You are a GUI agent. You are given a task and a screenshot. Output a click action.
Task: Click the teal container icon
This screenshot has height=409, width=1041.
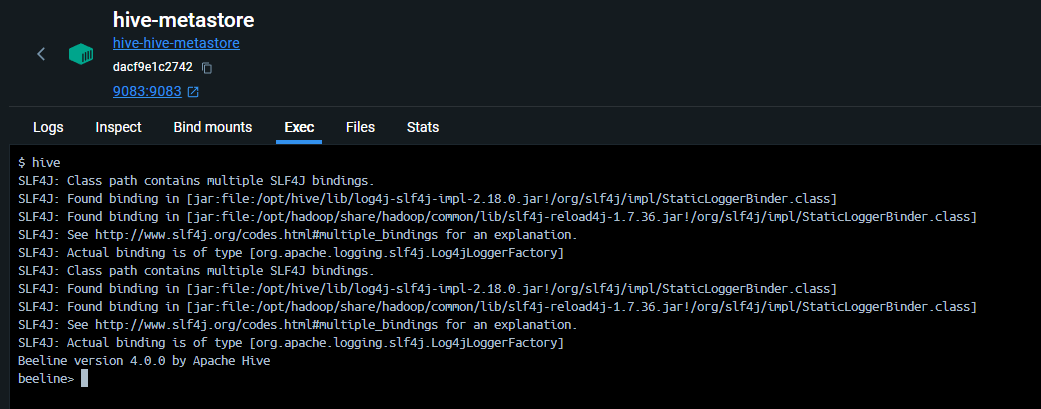point(81,54)
